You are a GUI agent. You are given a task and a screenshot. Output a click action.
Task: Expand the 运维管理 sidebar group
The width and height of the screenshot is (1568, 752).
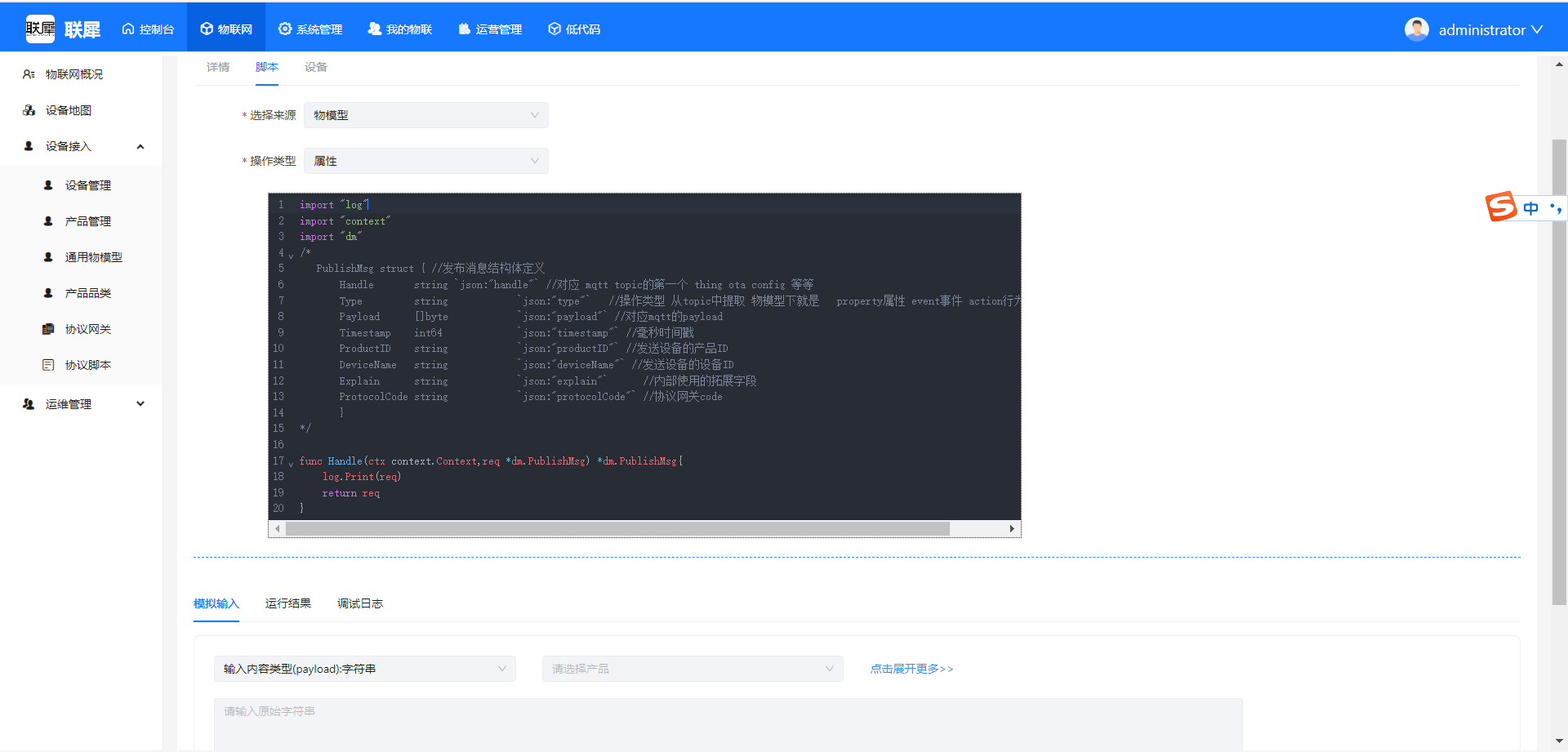[x=140, y=404]
